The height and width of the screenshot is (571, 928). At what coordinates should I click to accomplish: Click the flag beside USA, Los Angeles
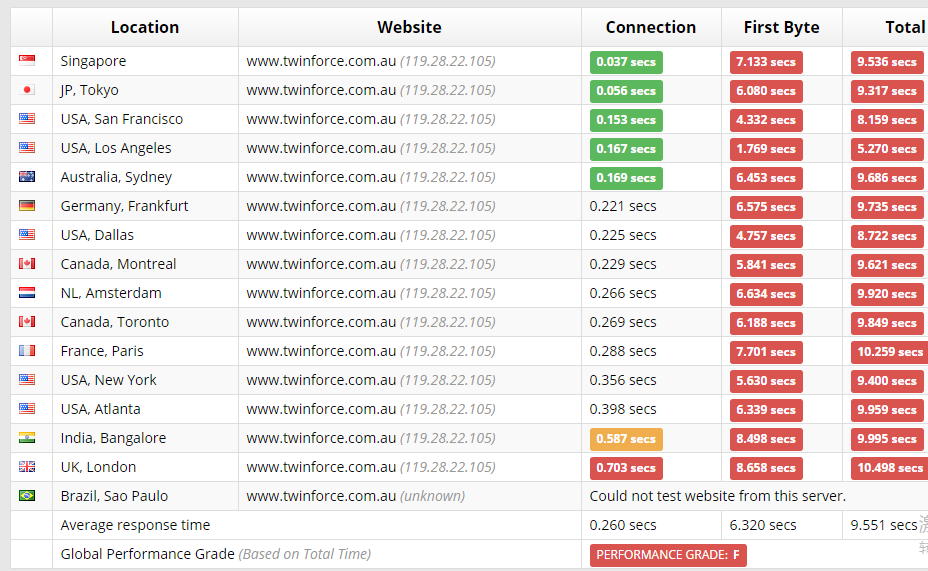(x=27, y=147)
